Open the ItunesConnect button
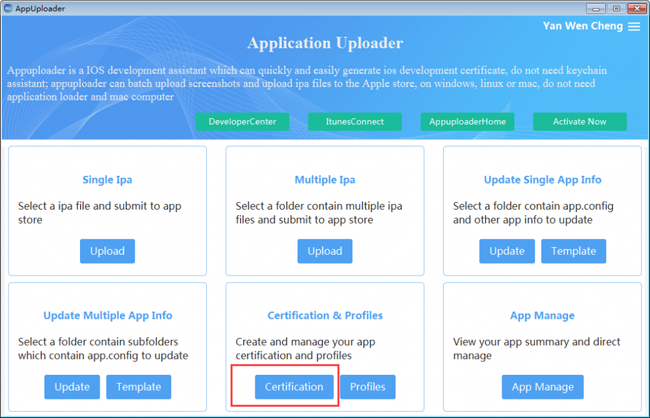 pyautogui.click(x=355, y=122)
